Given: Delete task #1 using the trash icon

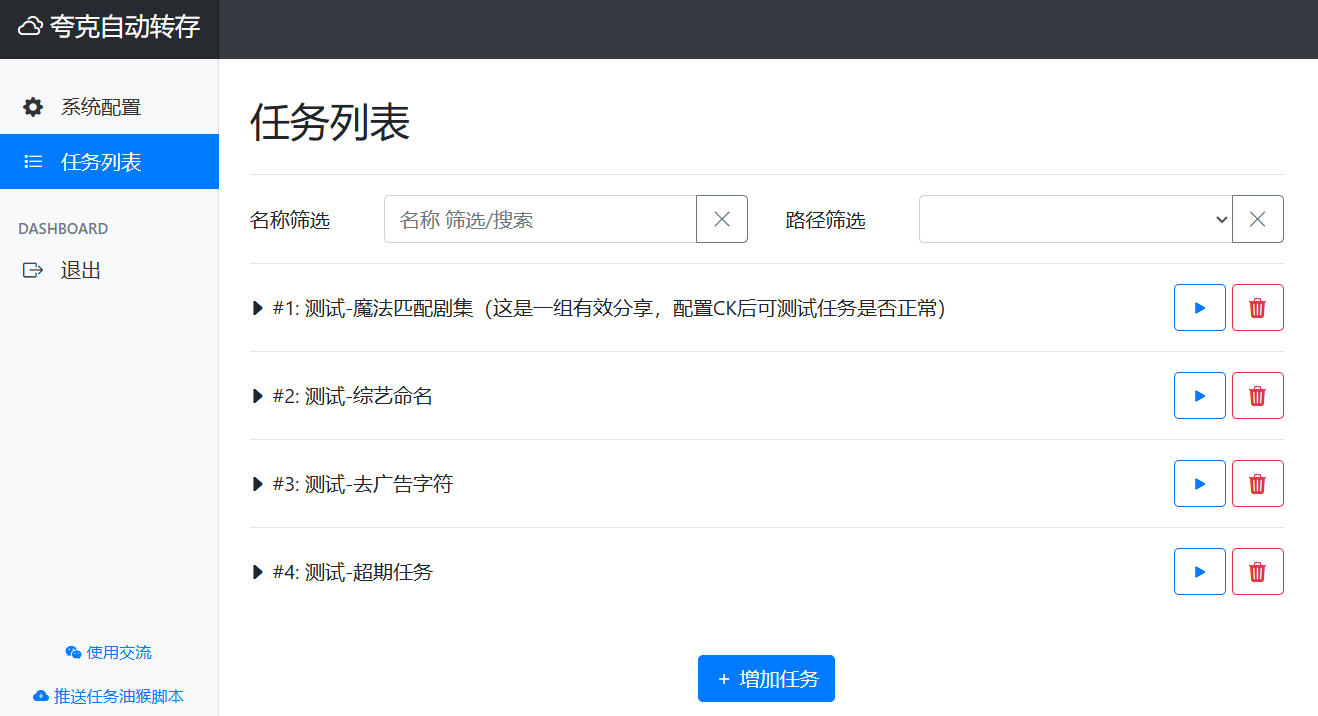Looking at the screenshot, I should point(1257,308).
